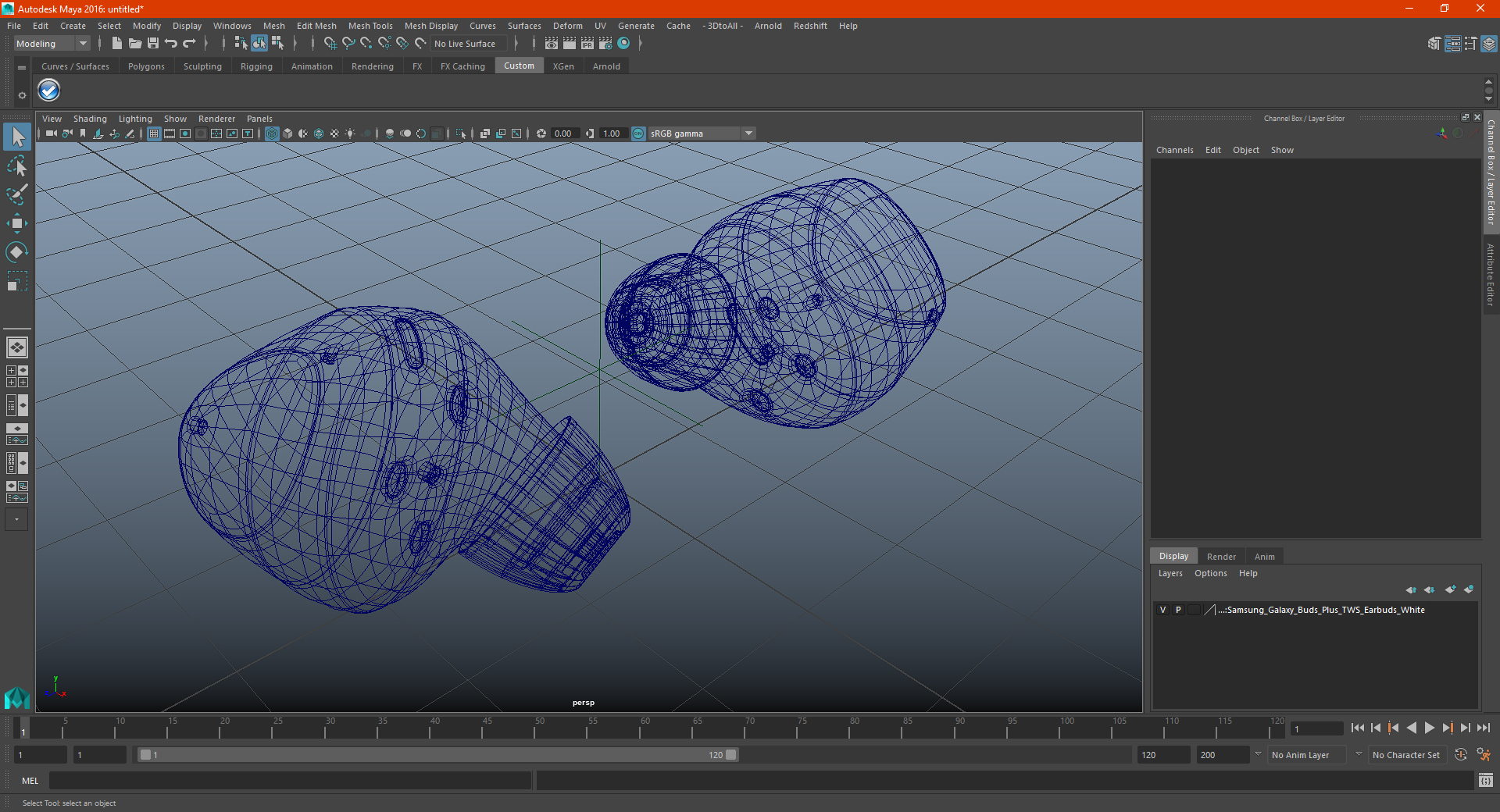Toggle use all lights icon
This screenshot has width=1500, height=812.
[x=350, y=134]
